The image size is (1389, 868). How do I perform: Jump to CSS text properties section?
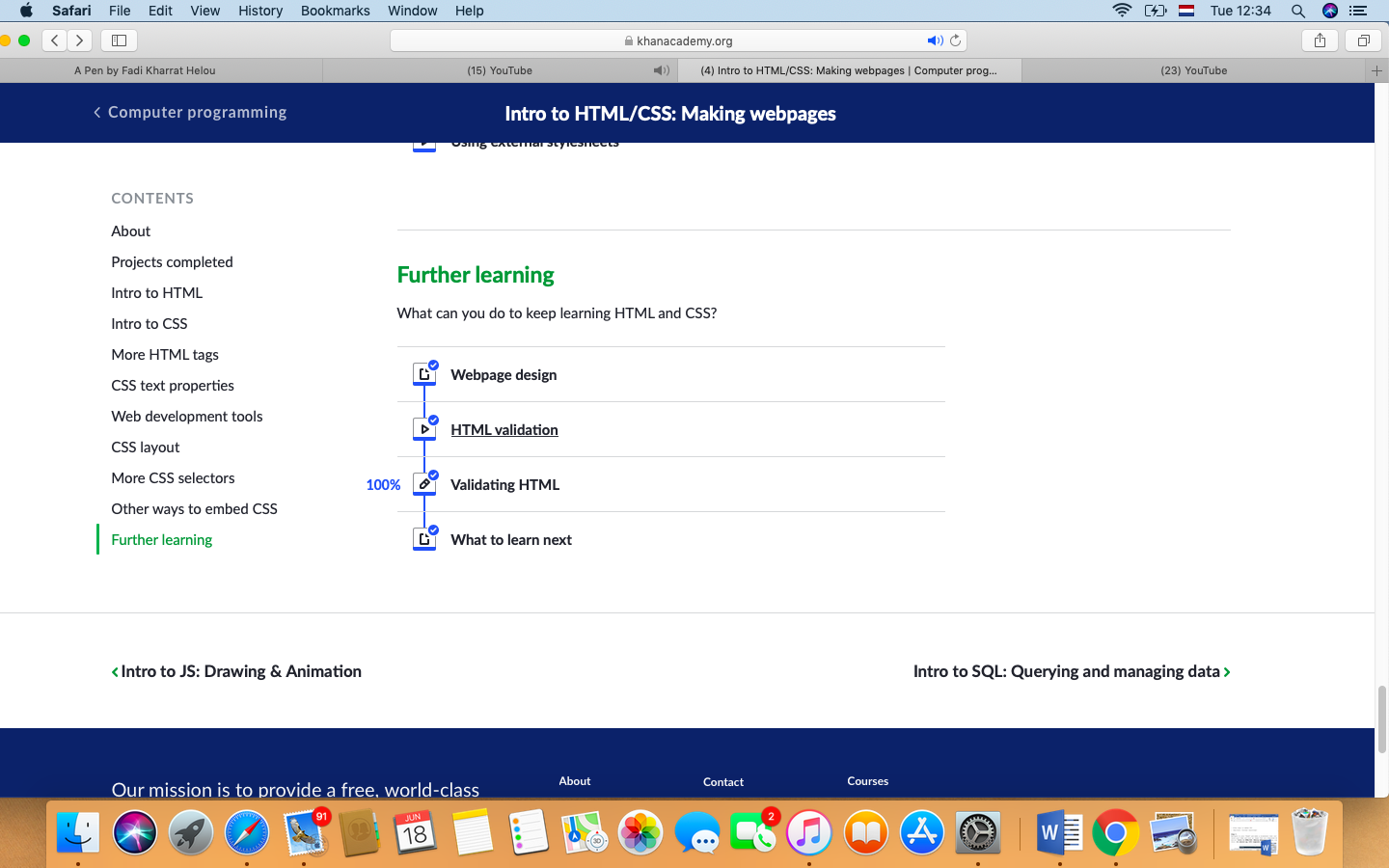(x=173, y=385)
